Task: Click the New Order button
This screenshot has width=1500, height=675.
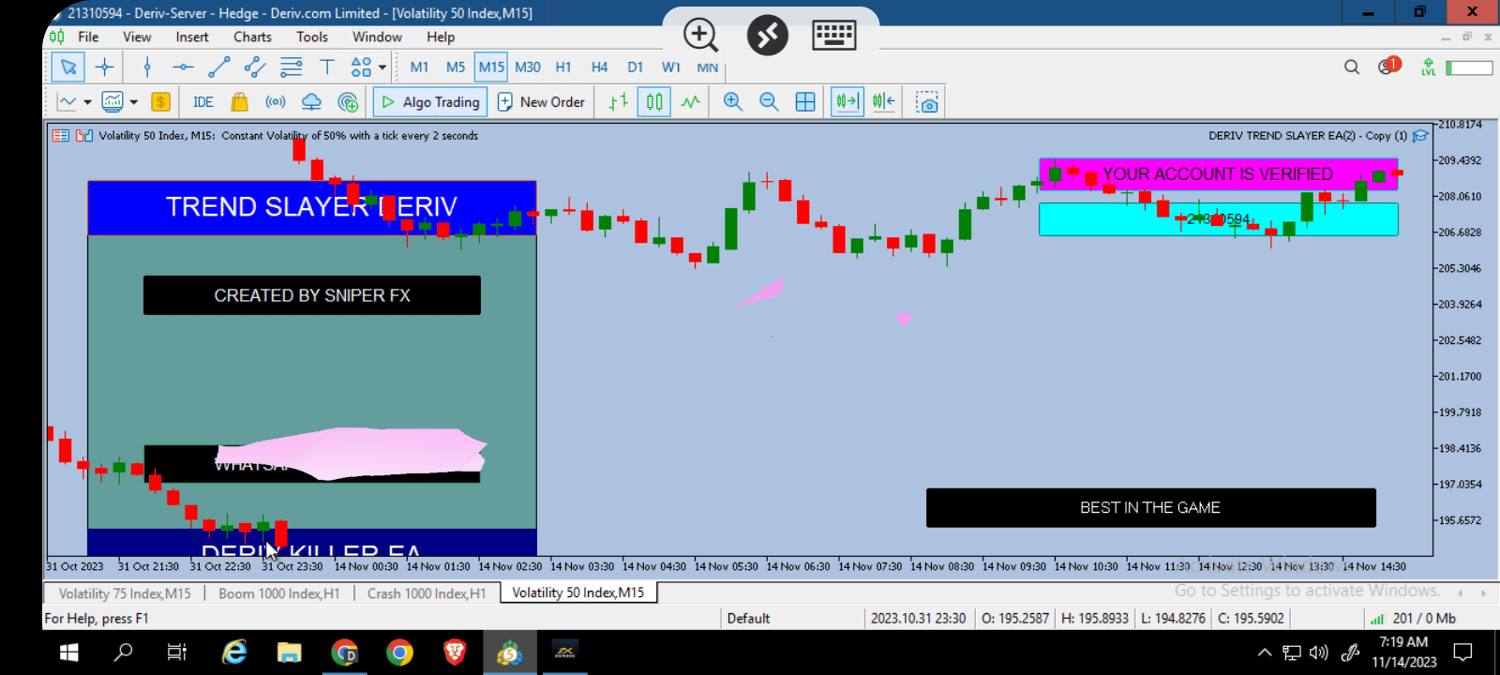Action: (541, 102)
